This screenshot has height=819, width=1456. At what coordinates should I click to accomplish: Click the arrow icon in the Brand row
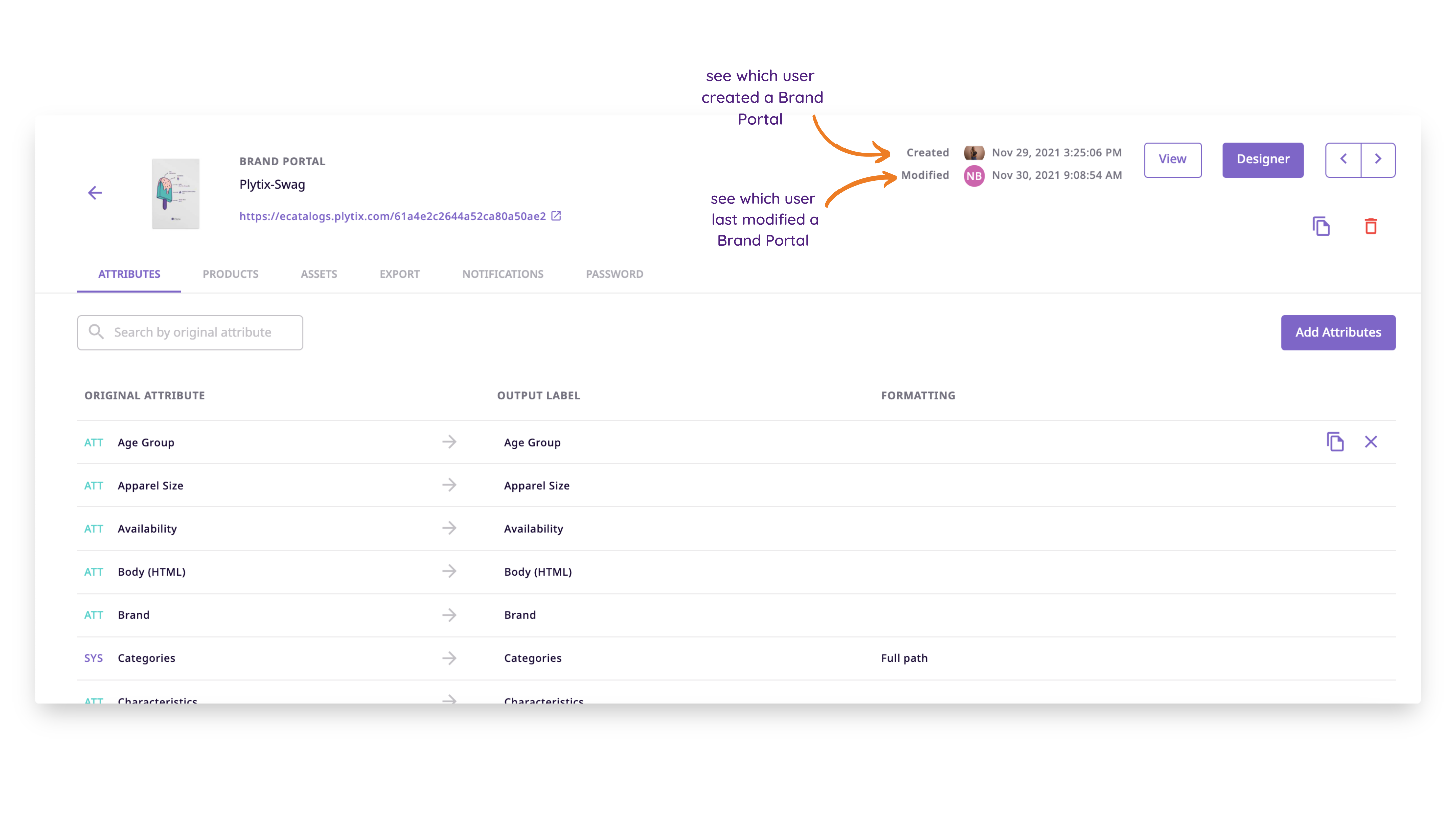click(x=449, y=615)
